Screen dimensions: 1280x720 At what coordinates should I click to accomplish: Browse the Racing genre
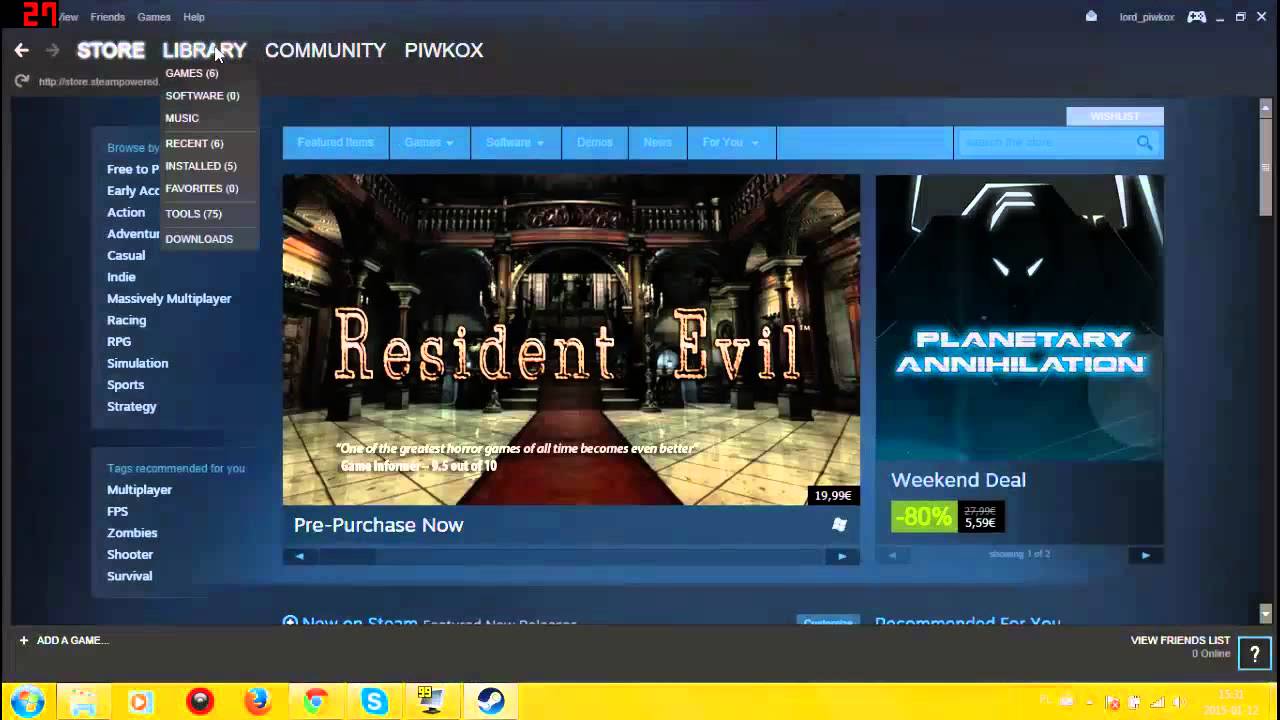tap(127, 320)
